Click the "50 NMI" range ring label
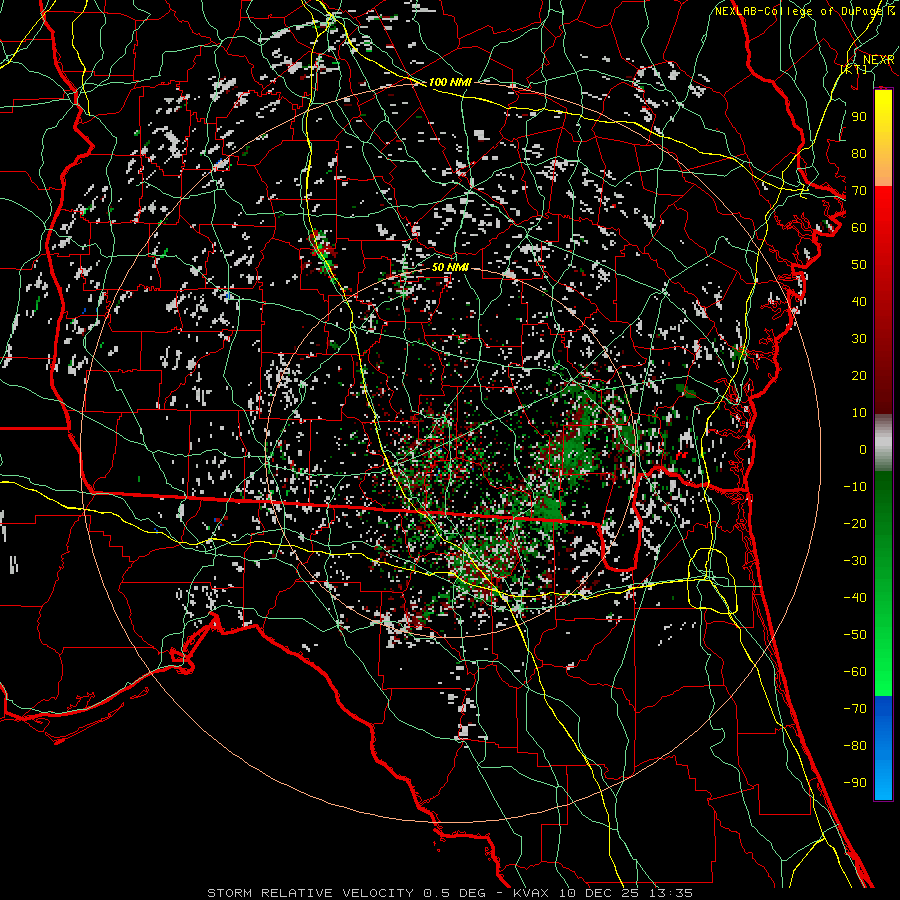Screen dimensions: 900x900 pyautogui.click(x=450, y=267)
